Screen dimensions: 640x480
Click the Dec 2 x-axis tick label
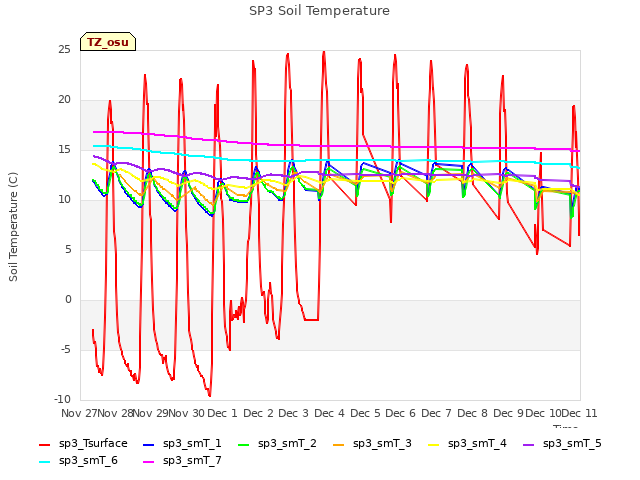(x=258, y=413)
